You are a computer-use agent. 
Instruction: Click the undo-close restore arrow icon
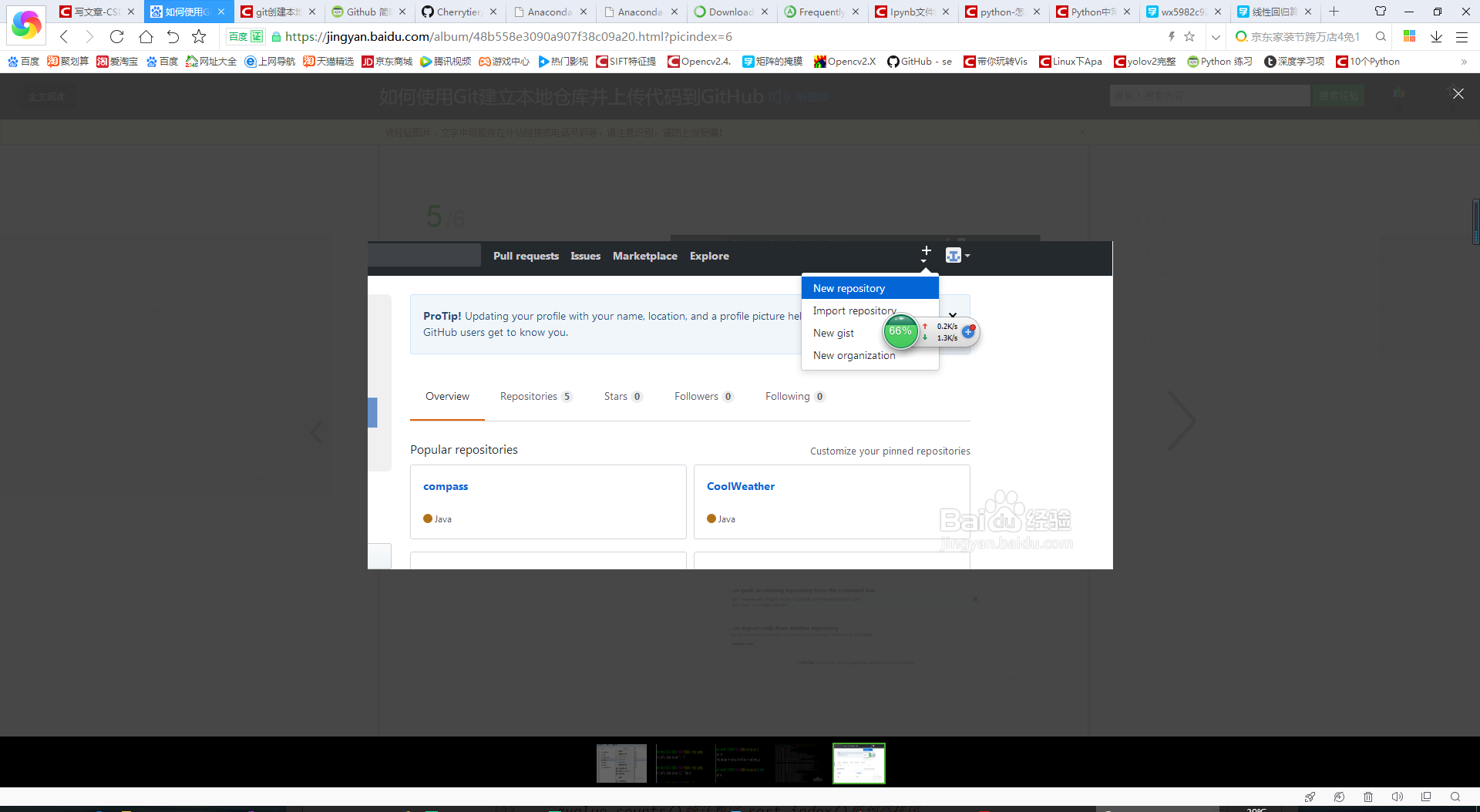tap(173, 36)
